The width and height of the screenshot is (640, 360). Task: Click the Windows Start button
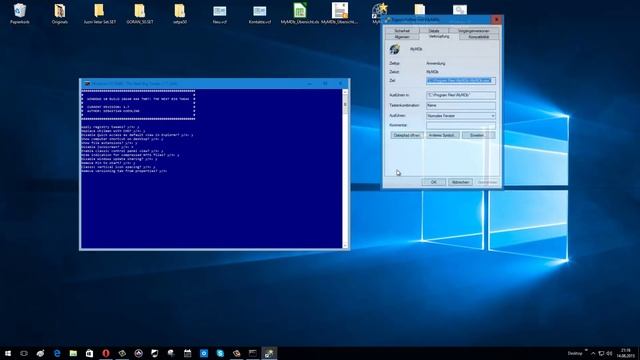8,353
